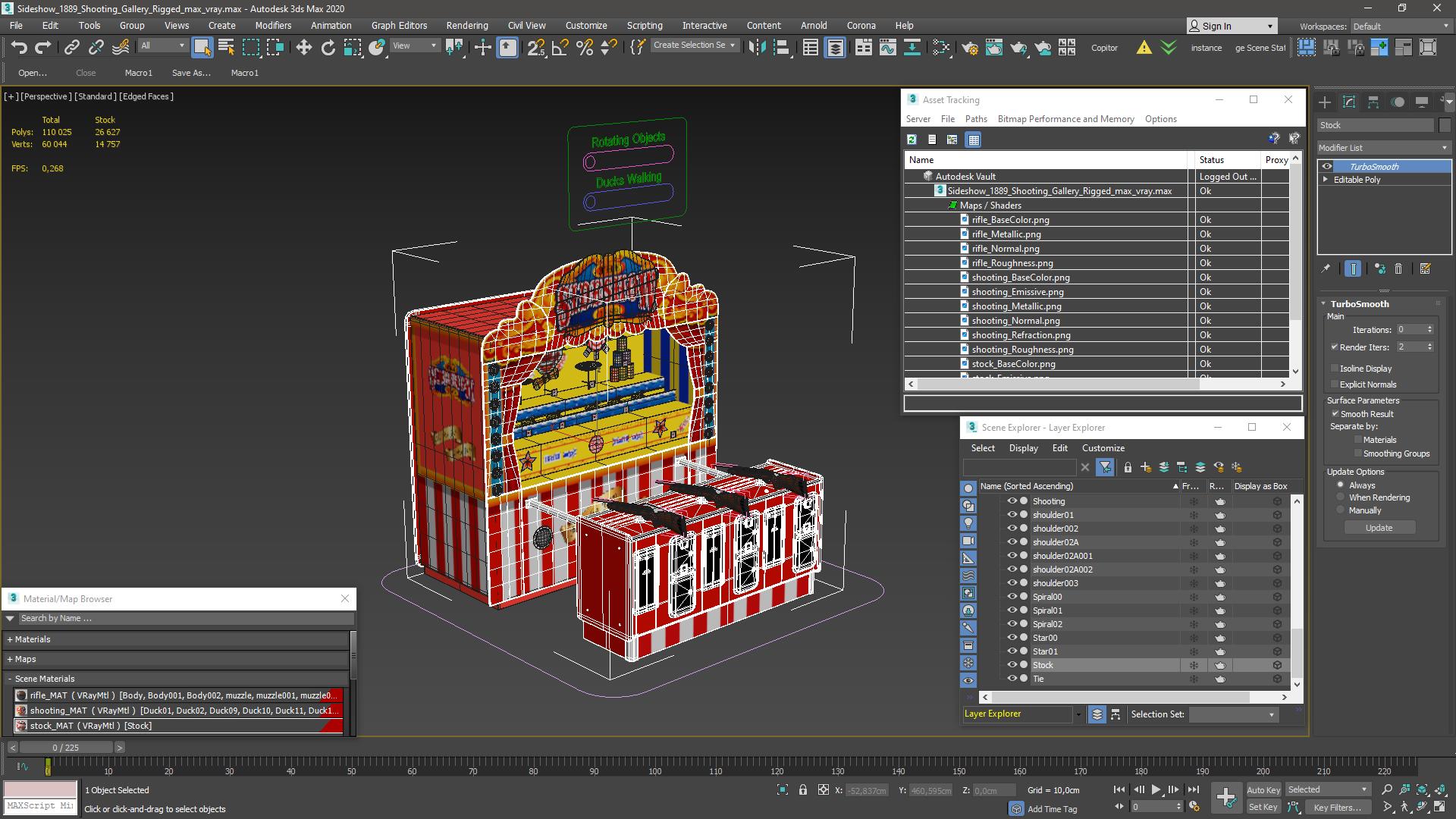The width and height of the screenshot is (1456, 819).
Task: Activate the Select Object tool
Action: point(202,48)
